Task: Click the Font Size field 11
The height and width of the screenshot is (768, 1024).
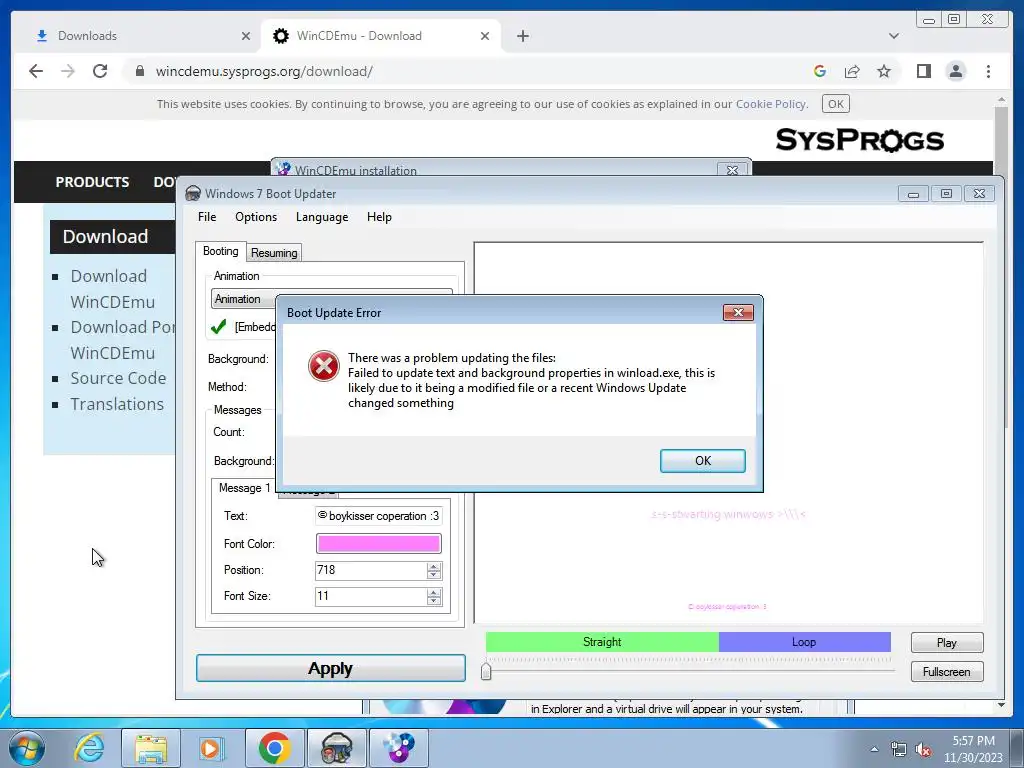Action: click(370, 596)
